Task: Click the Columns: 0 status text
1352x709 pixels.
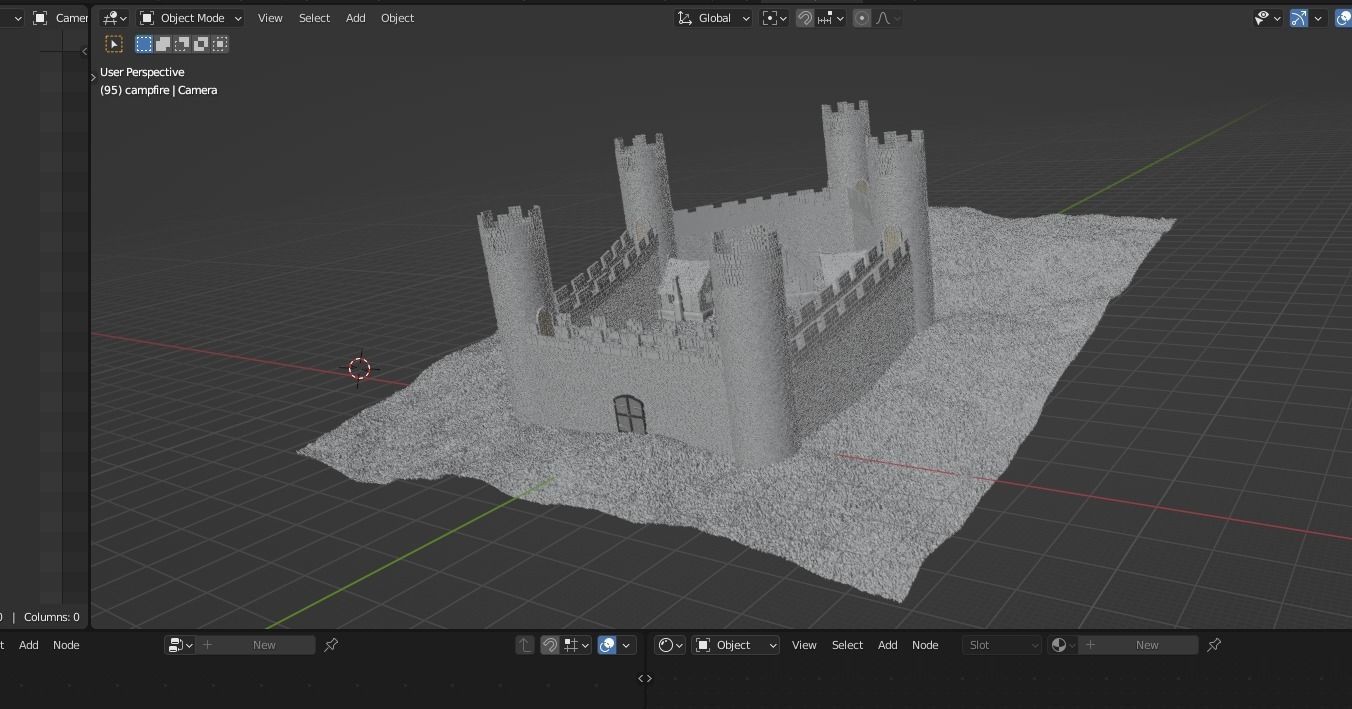Action: tap(52, 617)
